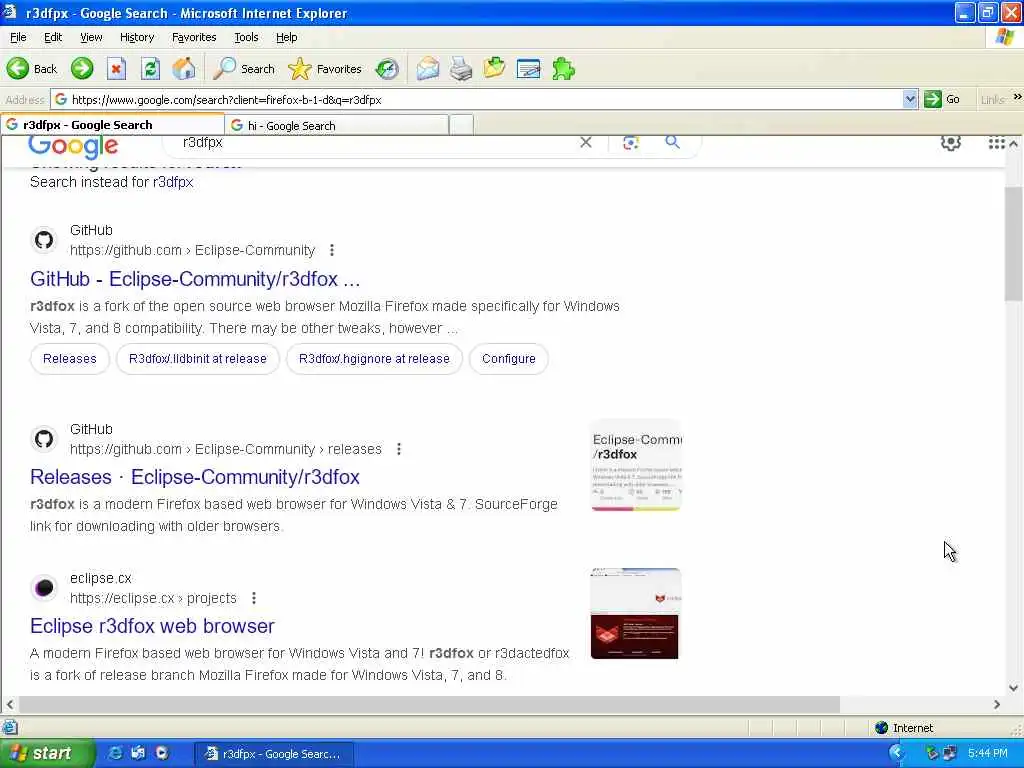Image resolution: width=1024 pixels, height=768 pixels.
Task: Open the Favorites menu
Action: [194, 37]
